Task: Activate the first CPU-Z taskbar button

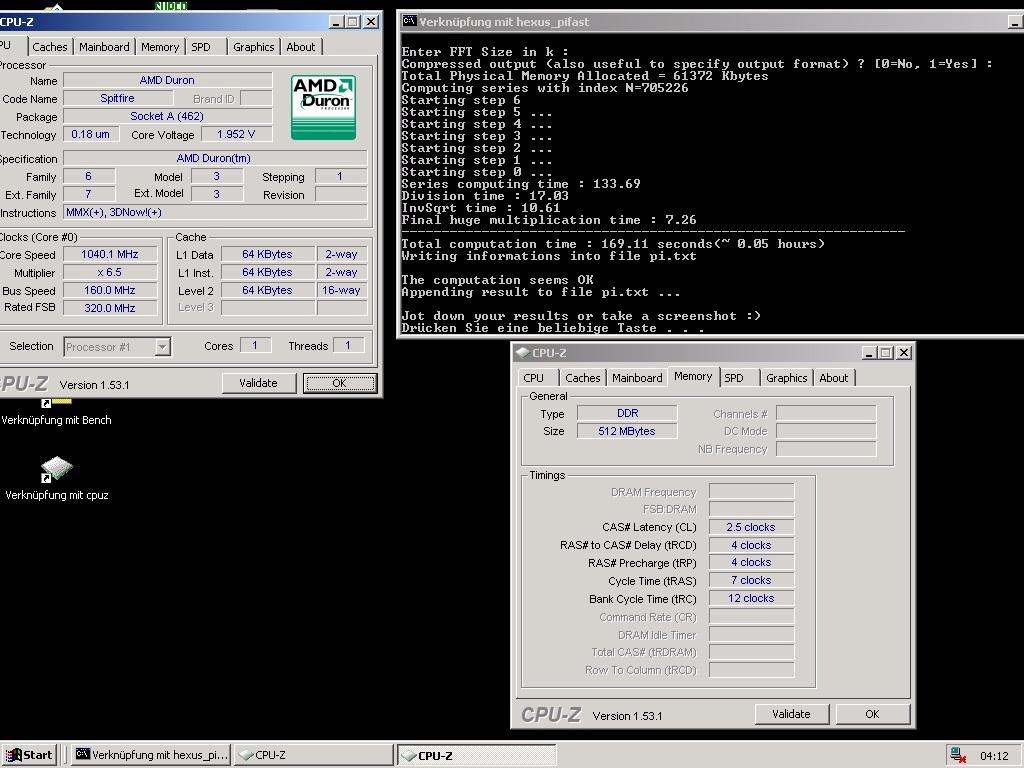Action: pyautogui.click(x=313, y=755)
